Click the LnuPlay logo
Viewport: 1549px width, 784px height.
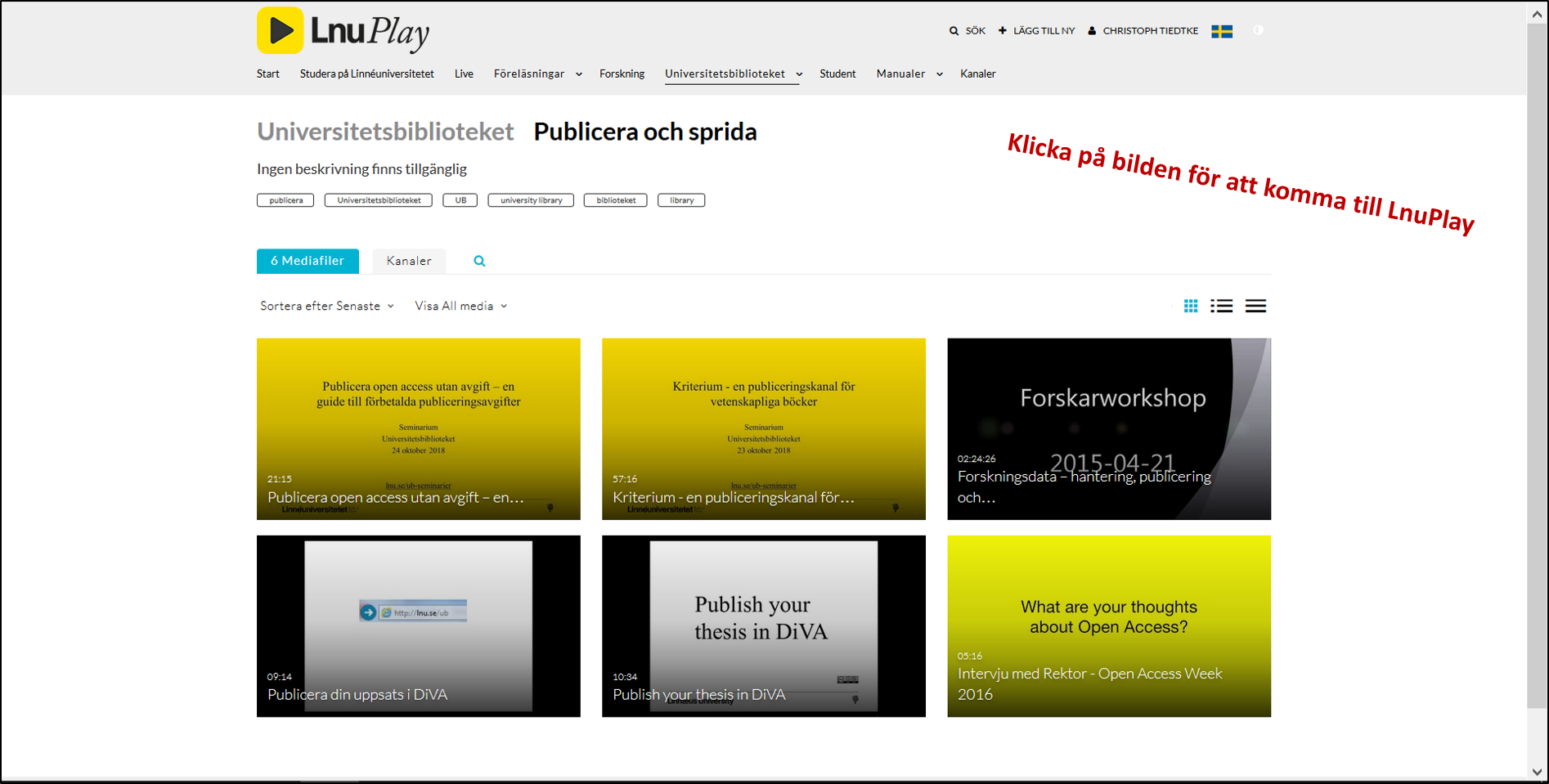(x=343, y=31)
